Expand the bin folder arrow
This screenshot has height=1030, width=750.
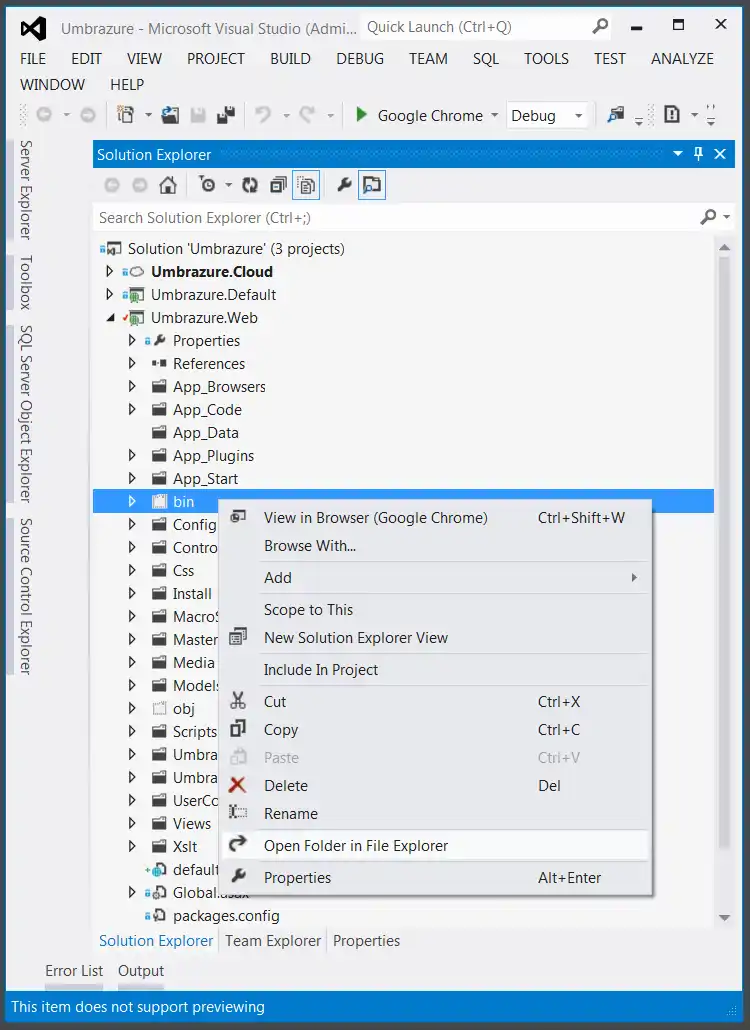132,501
